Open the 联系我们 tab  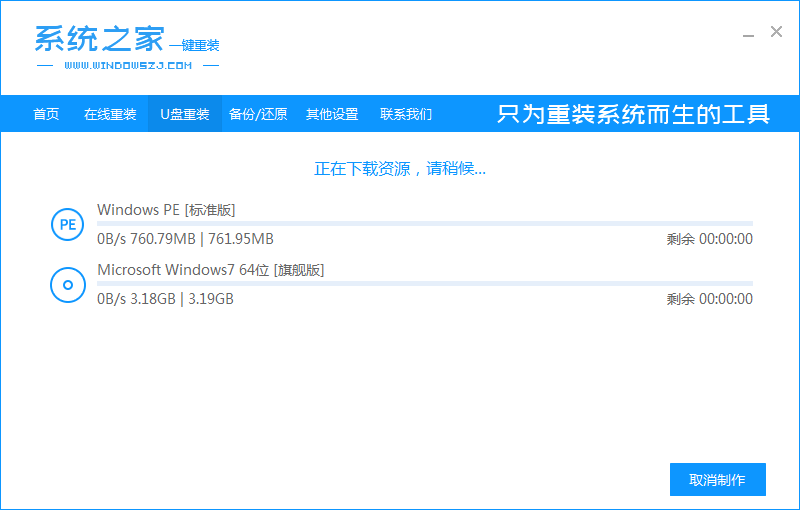pyautogui.click(x=406, y=114)
